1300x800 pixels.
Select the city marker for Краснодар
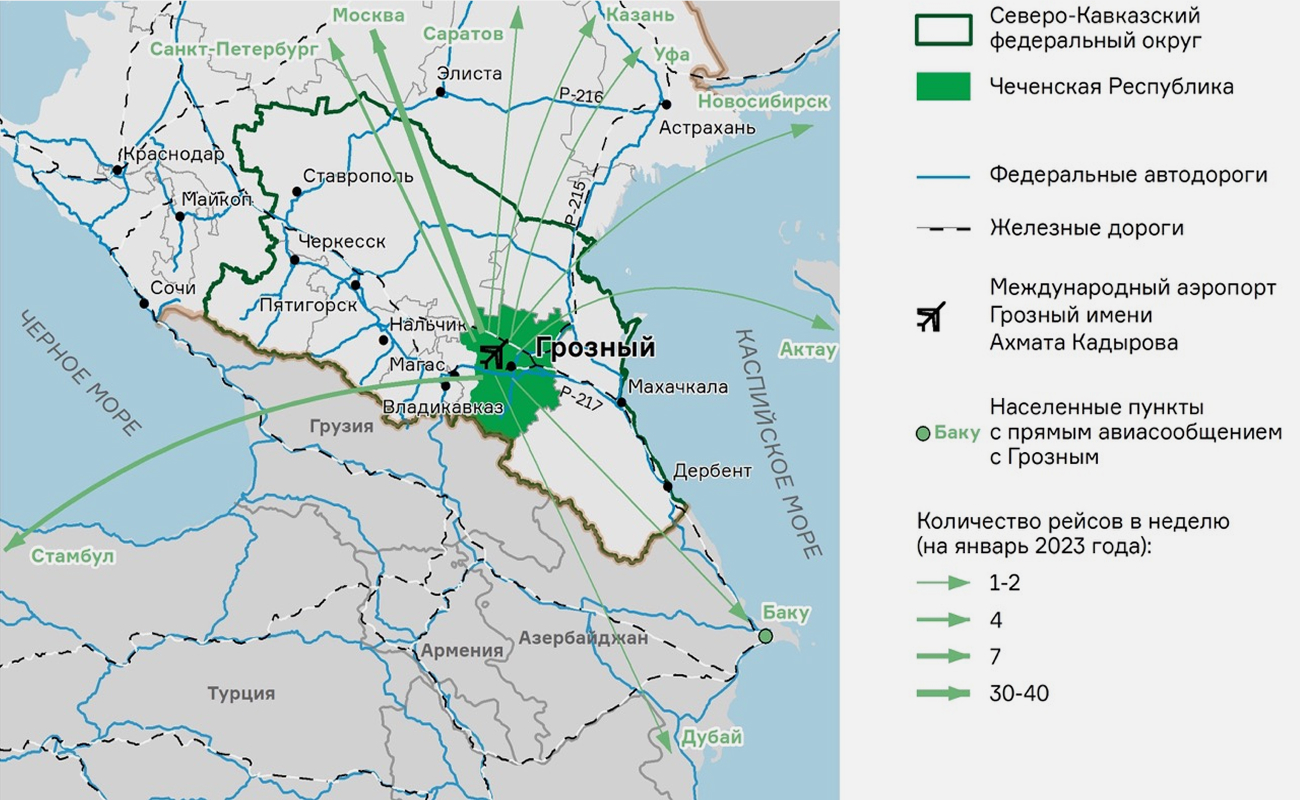tap(118, 170)
